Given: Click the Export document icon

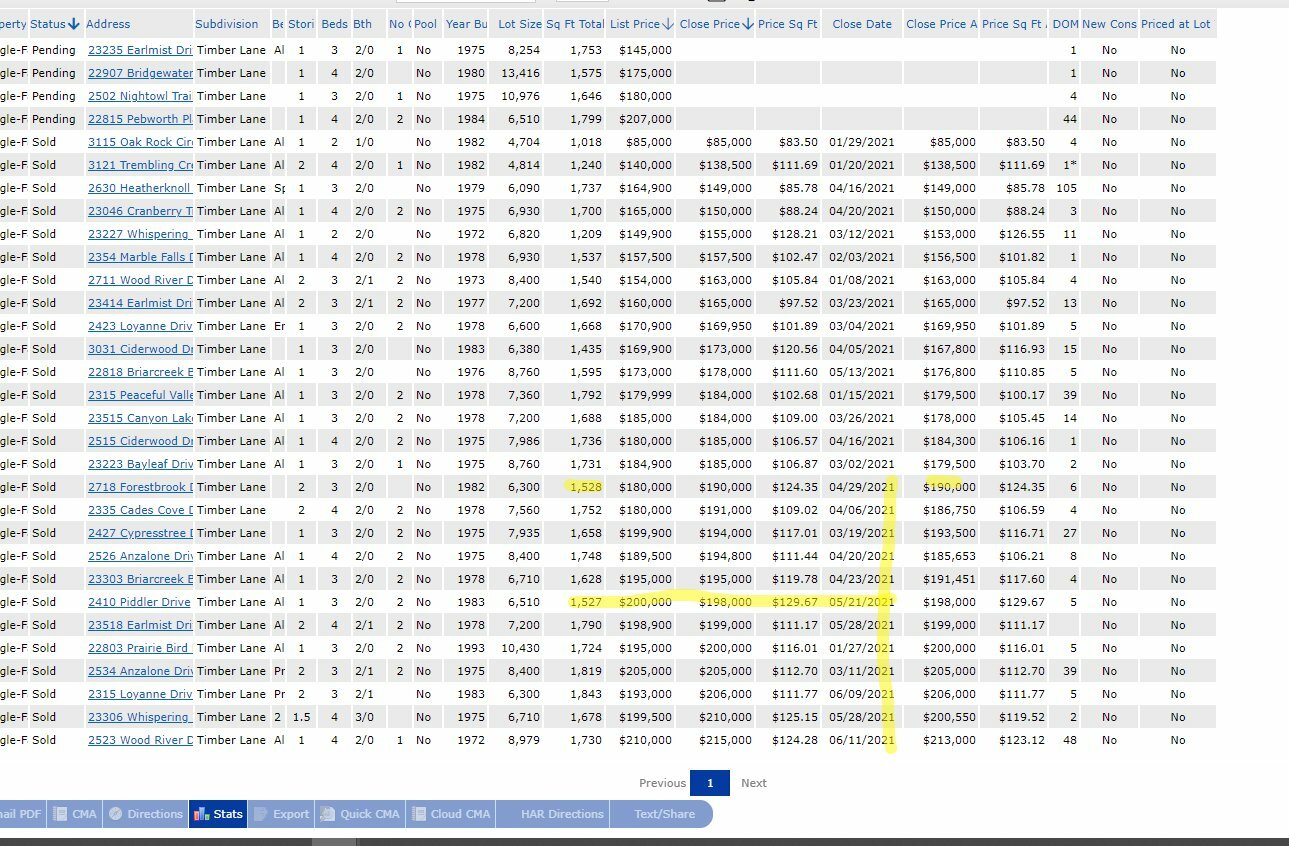Looking at the screenshot, I should click(x=260, y=814).
